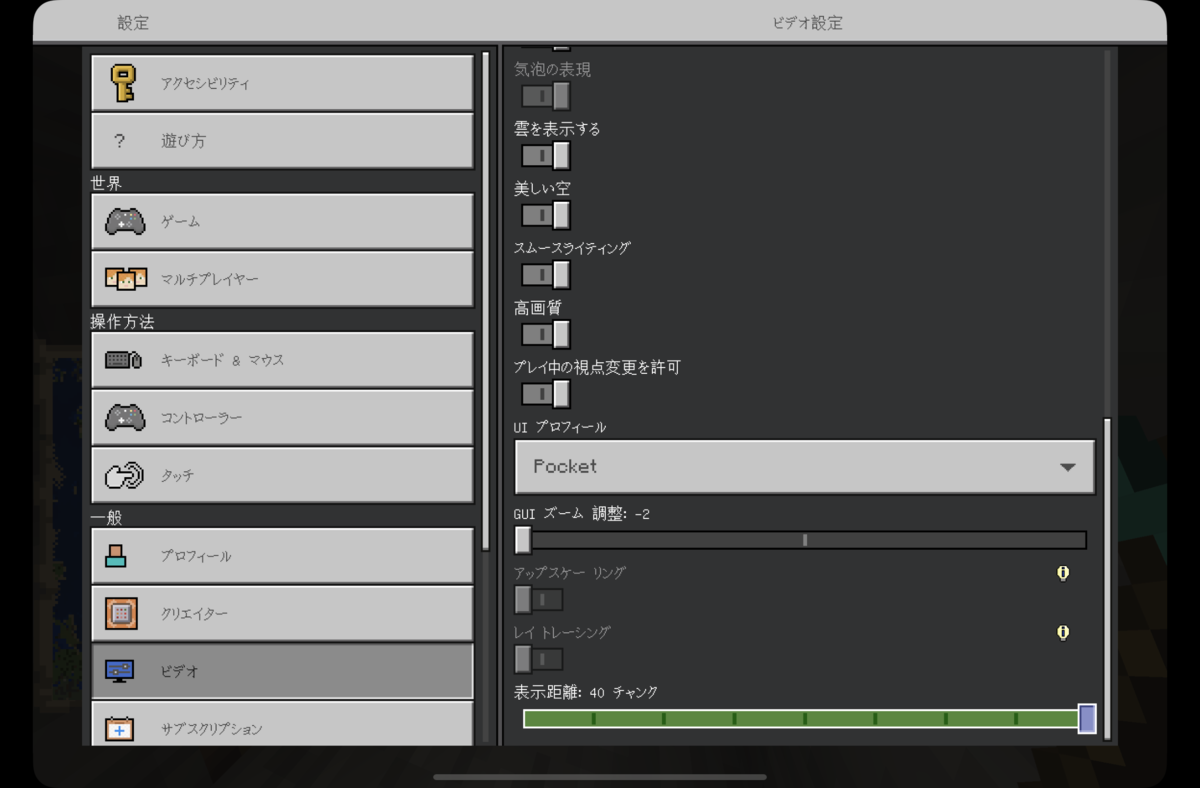Click the video settings panel scrollbar
This screenshot has width=1200, height=788.
(1107, 578)
